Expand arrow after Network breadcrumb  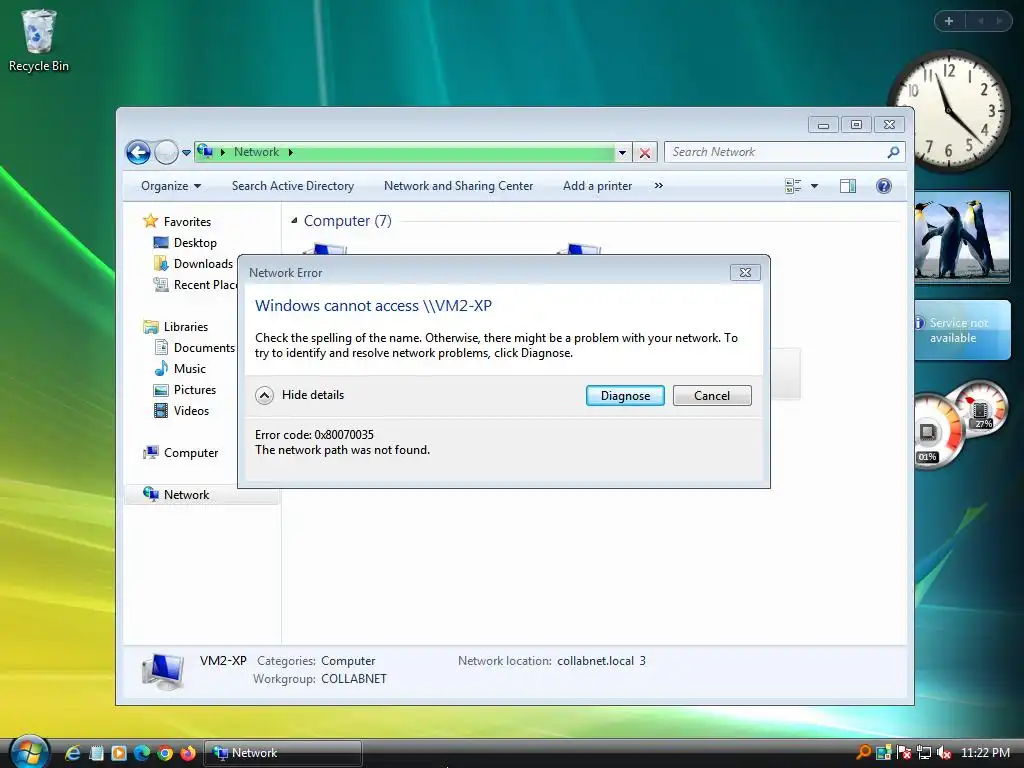click(x=291, y=152)
